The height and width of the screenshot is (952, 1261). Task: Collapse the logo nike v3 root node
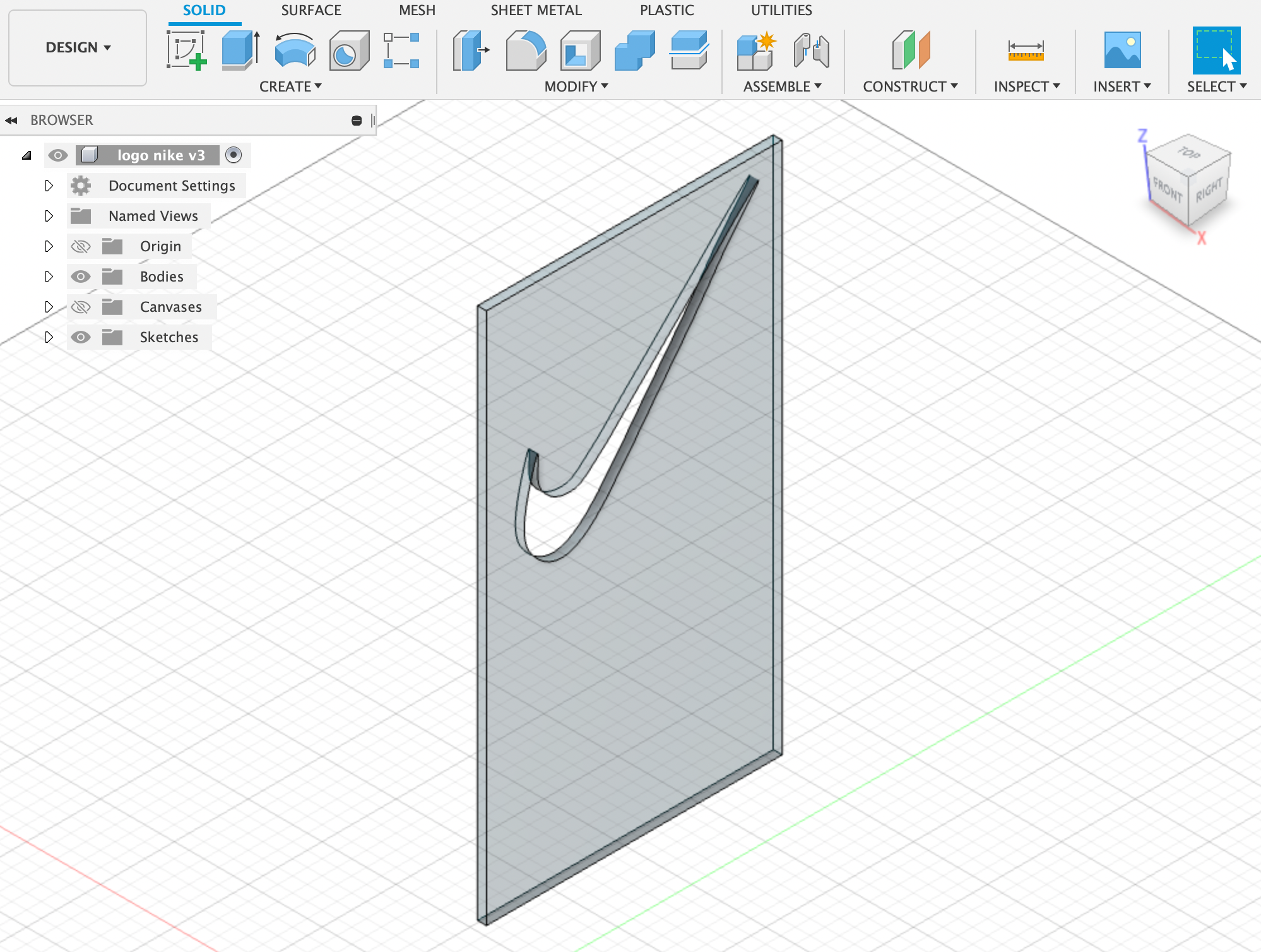(27, 155)
